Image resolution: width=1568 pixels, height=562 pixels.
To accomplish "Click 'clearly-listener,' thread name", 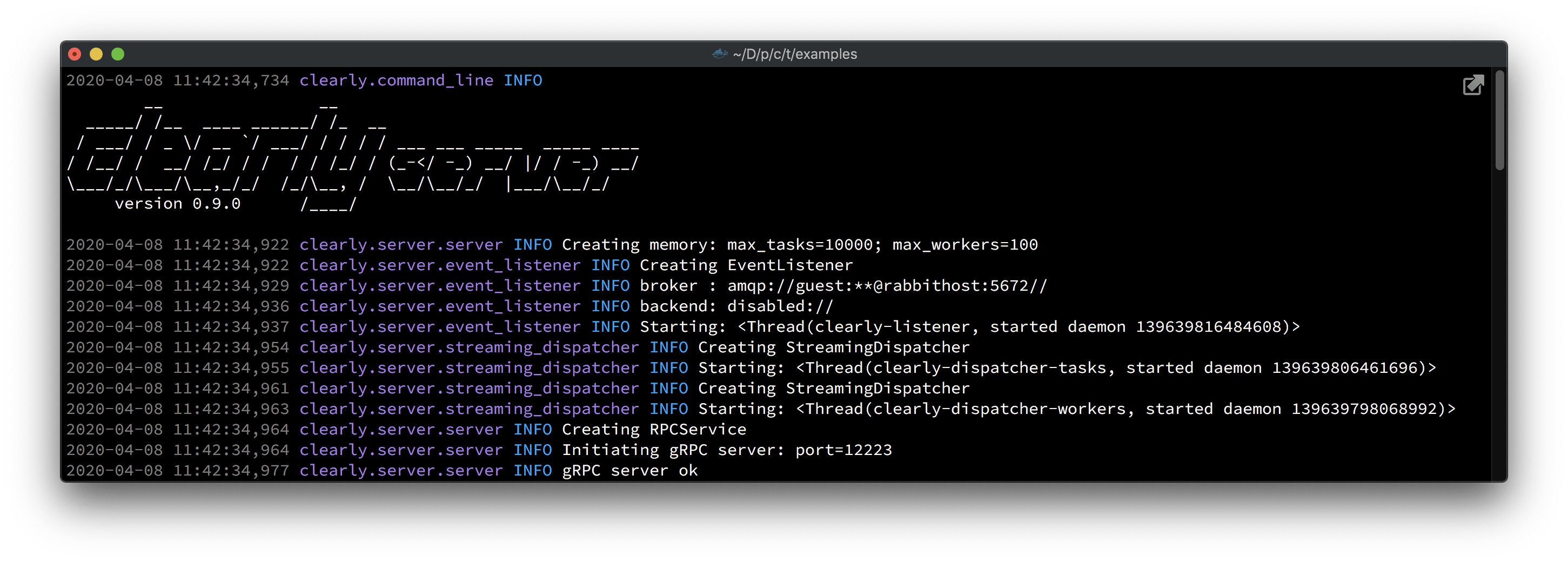I will pyautogui.click(x=897, y=327).
